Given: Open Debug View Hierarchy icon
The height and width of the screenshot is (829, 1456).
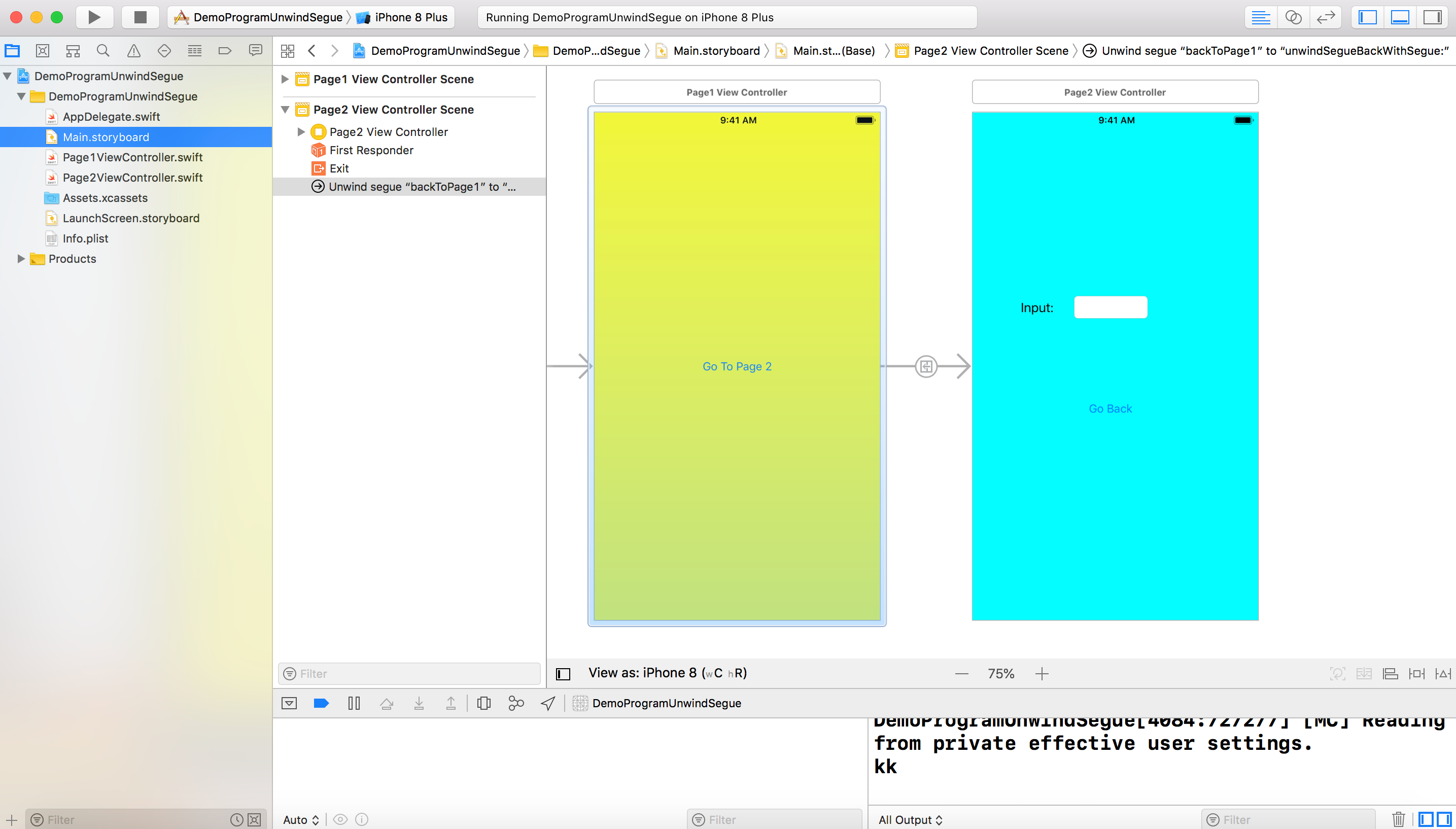Looking at the screenshot, I should tap(484, 703).
